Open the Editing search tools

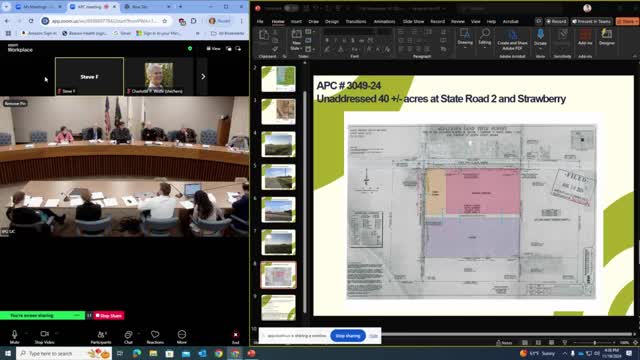point(485,39)
